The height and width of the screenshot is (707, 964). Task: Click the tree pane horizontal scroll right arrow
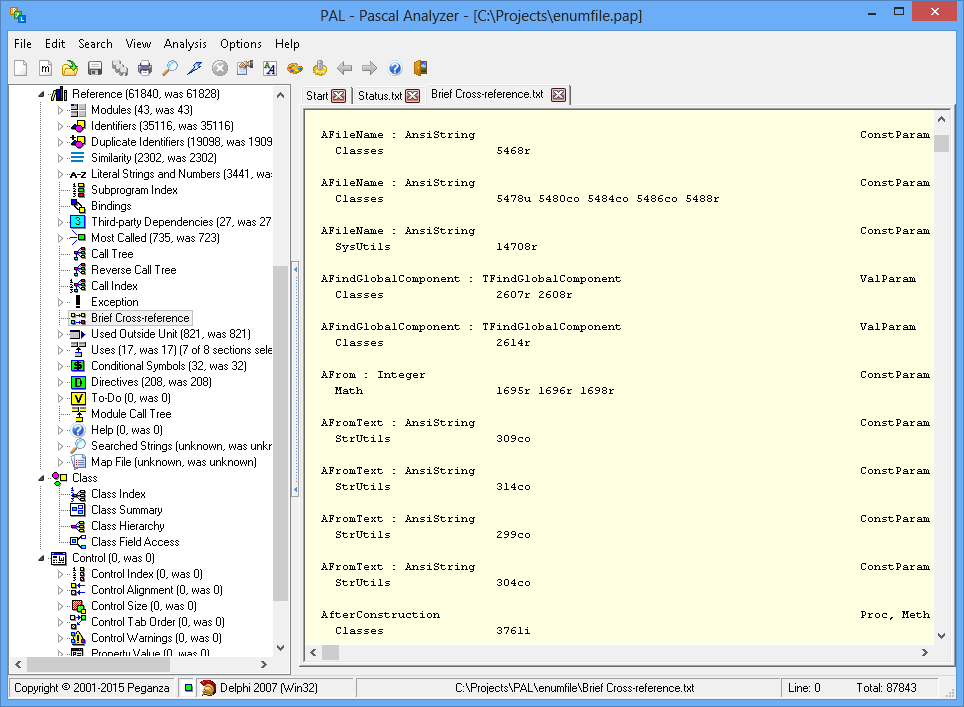point(264,665)
